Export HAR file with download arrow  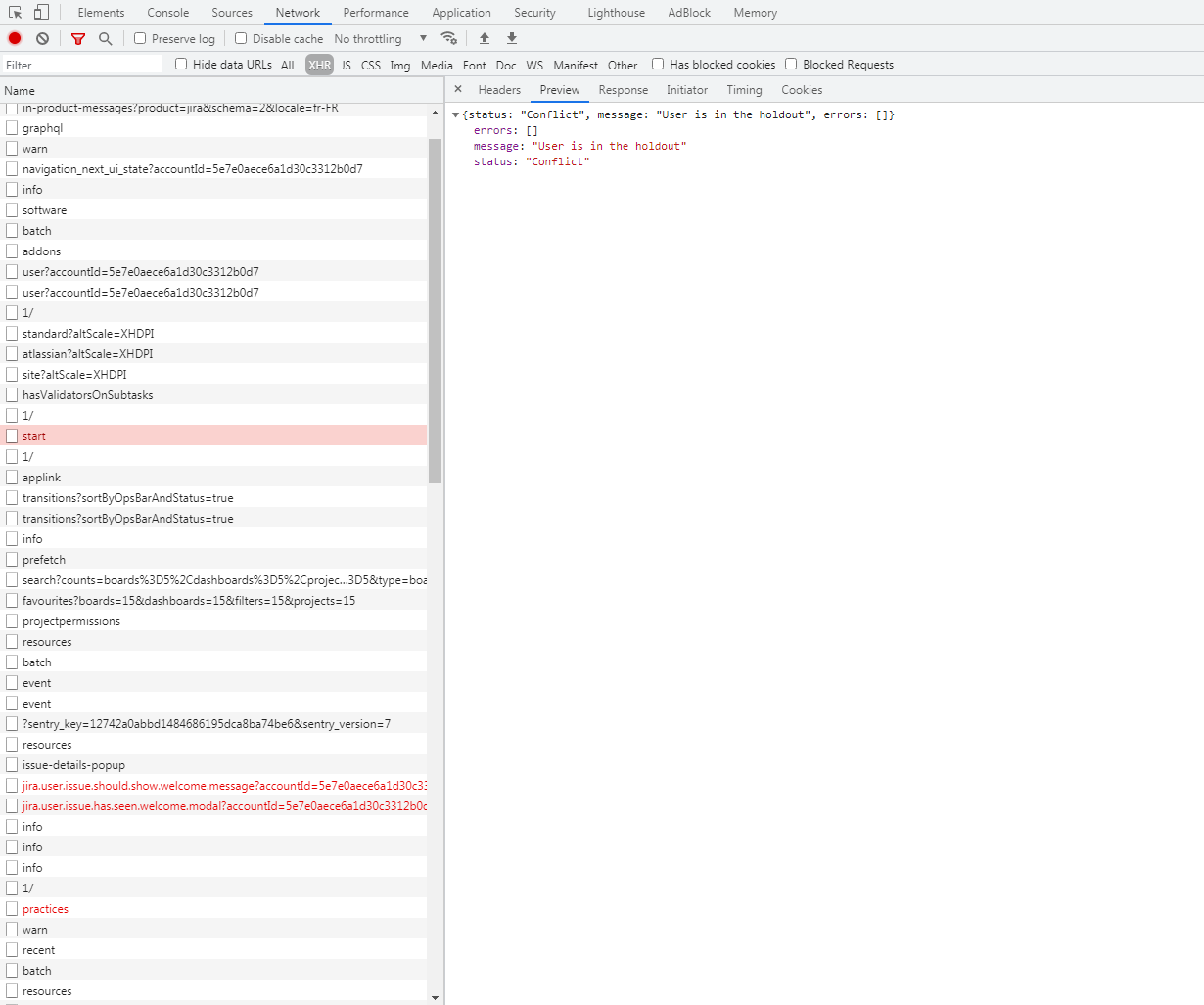pyautogui.click(x=511, y=38)
